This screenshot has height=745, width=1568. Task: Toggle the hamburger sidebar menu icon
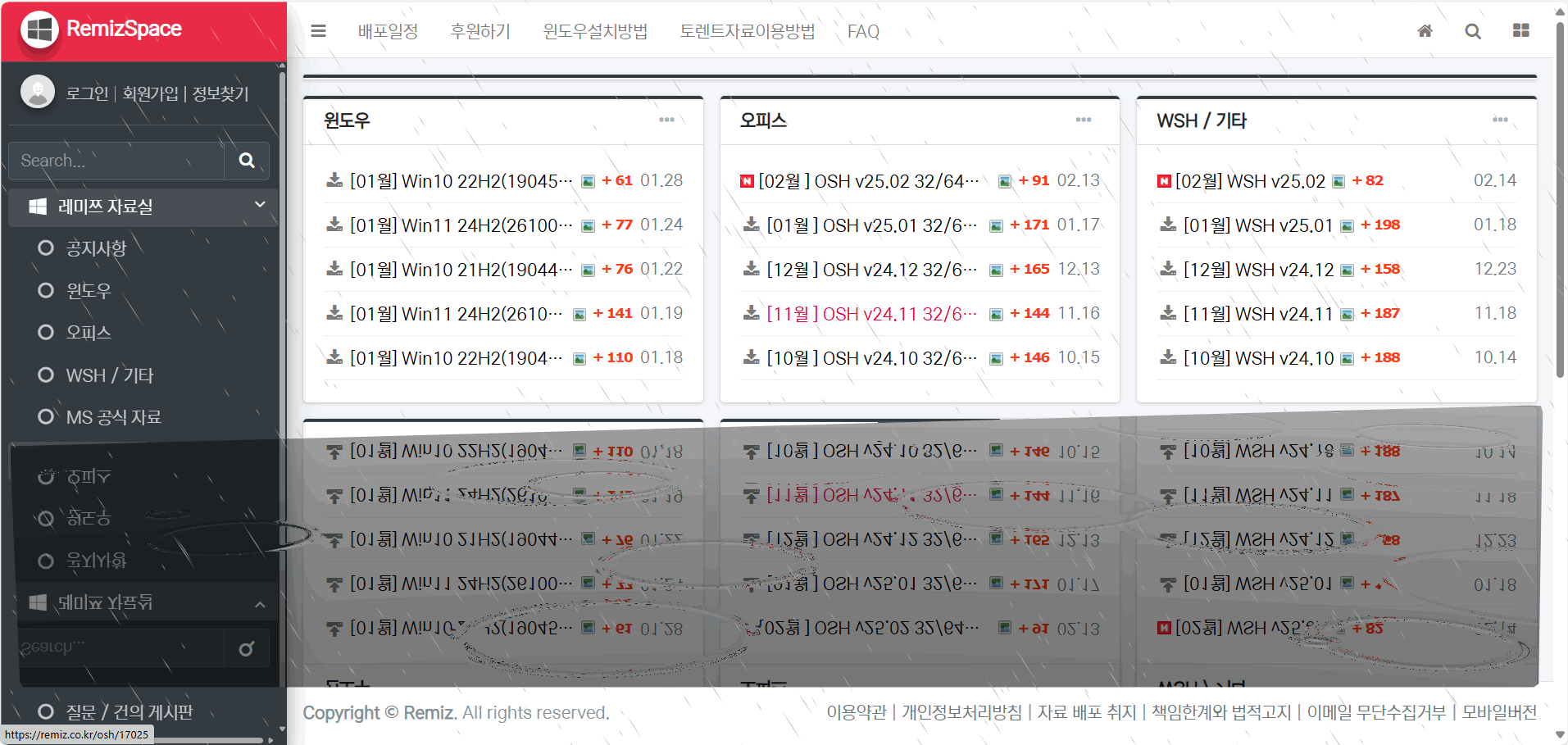point(319,31)
